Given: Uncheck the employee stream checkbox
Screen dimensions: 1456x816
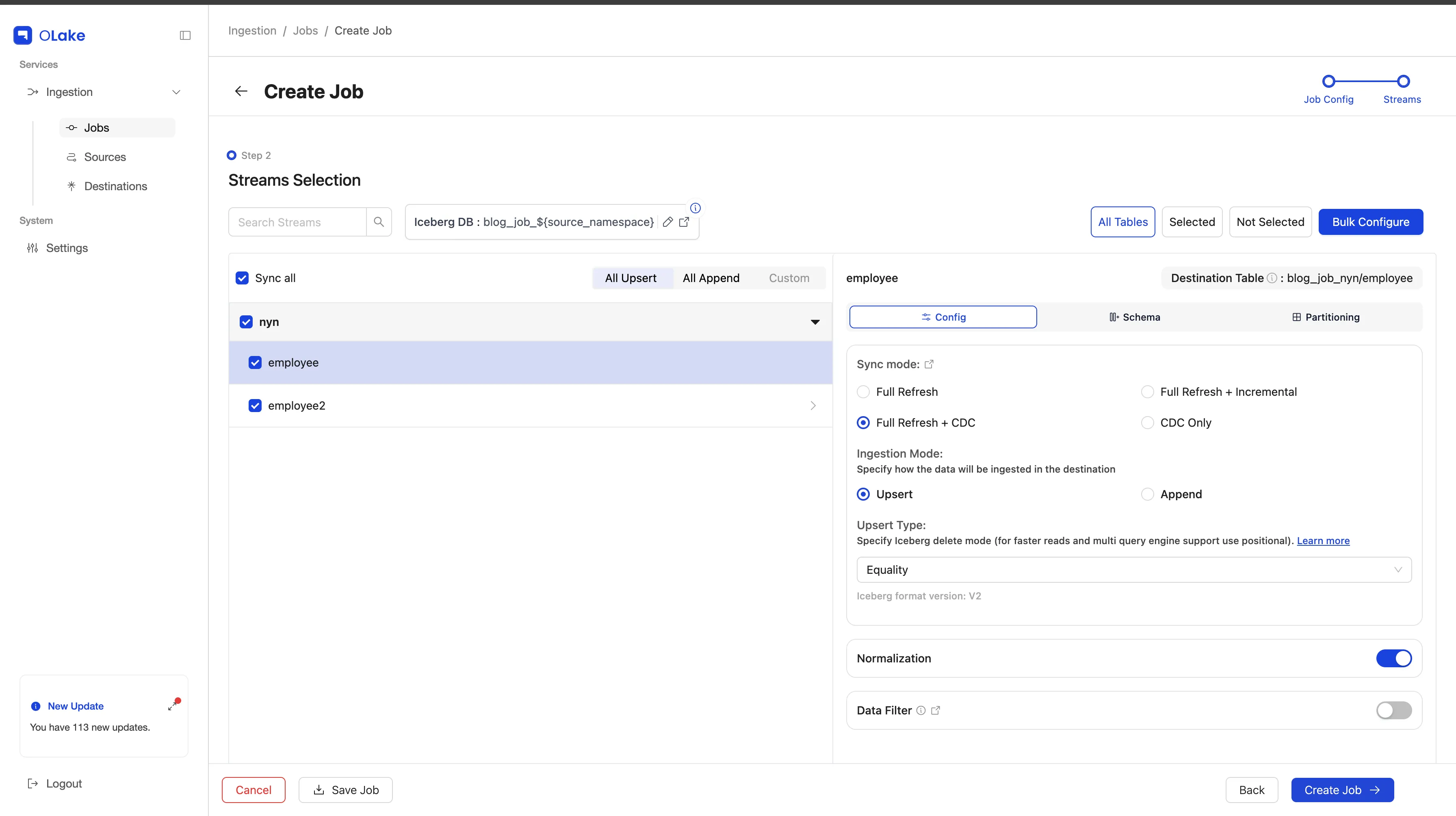Looking at the screenshot, I should pos(255,362).
